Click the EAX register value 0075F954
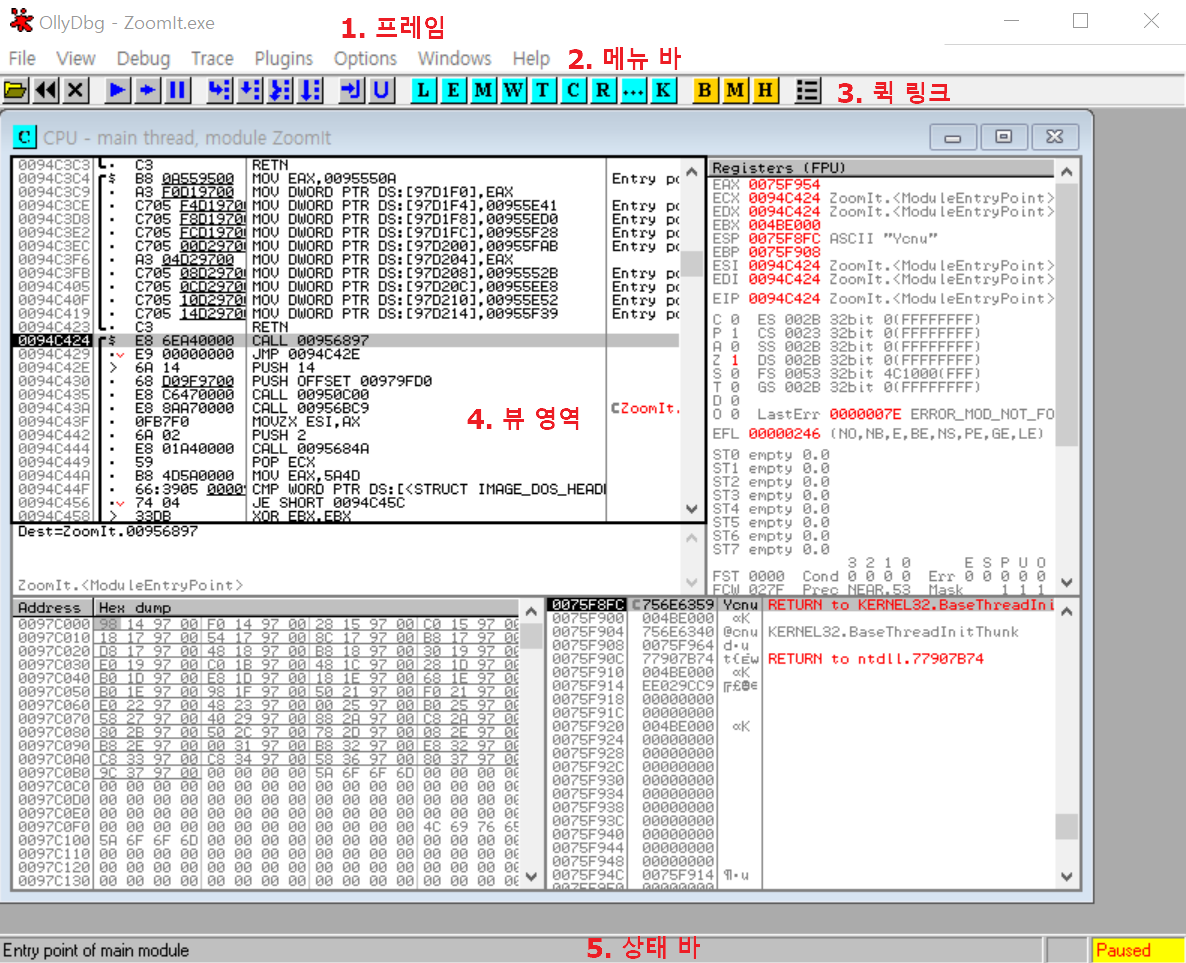Image resolution: width=1186 pixels, height=963 pixels. click(784, 185)
